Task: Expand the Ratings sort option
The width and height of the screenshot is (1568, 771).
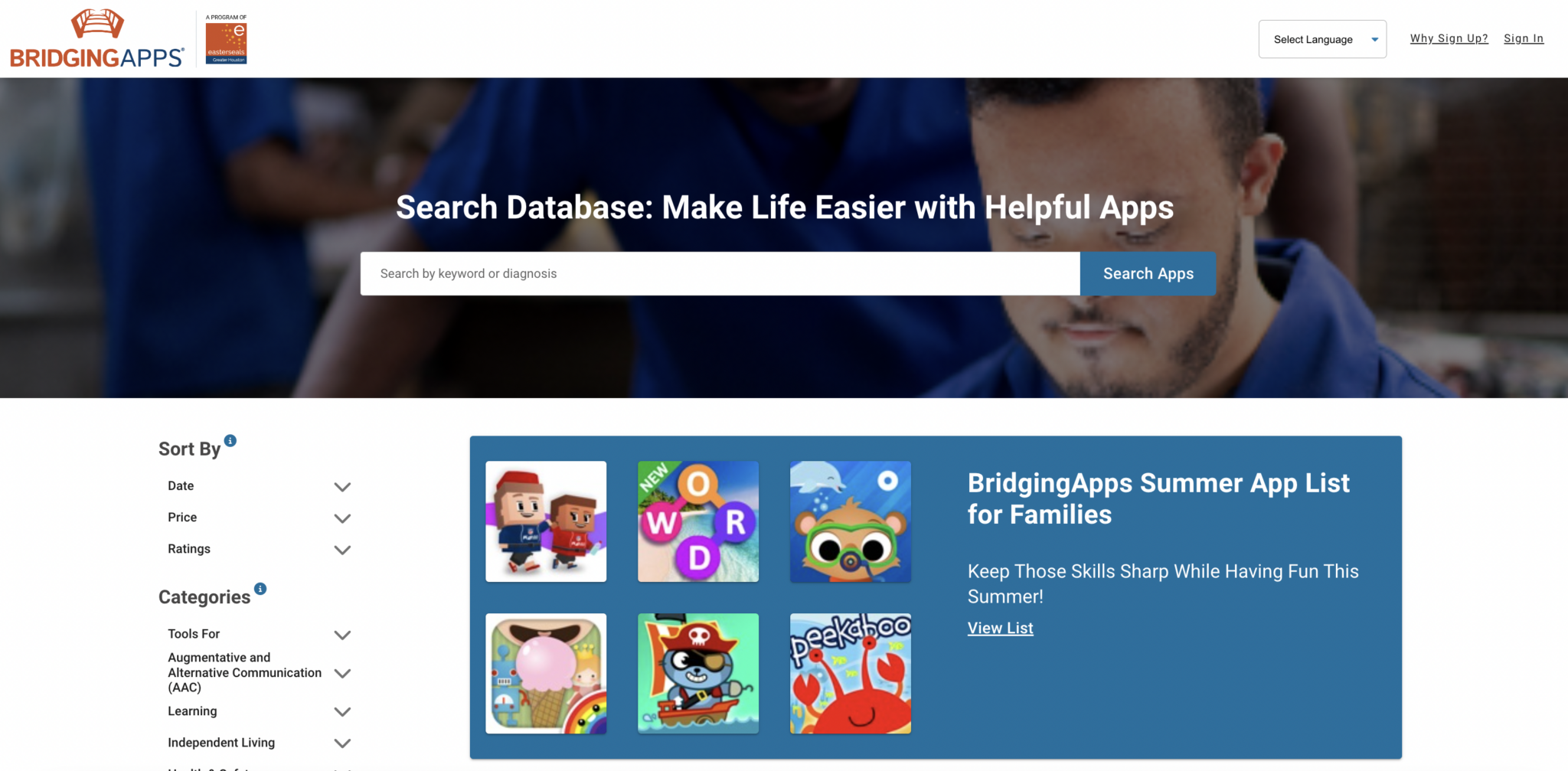Action: (x=341, y=549)
